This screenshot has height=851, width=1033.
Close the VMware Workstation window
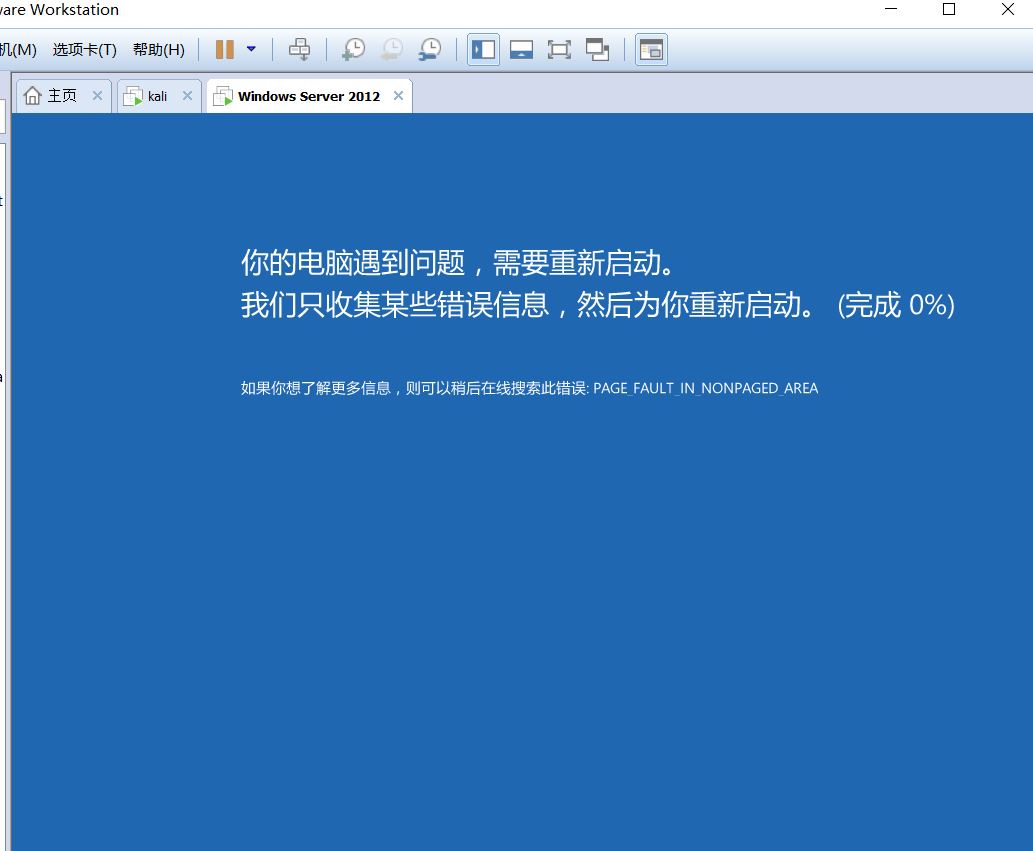click(1008, 9)
